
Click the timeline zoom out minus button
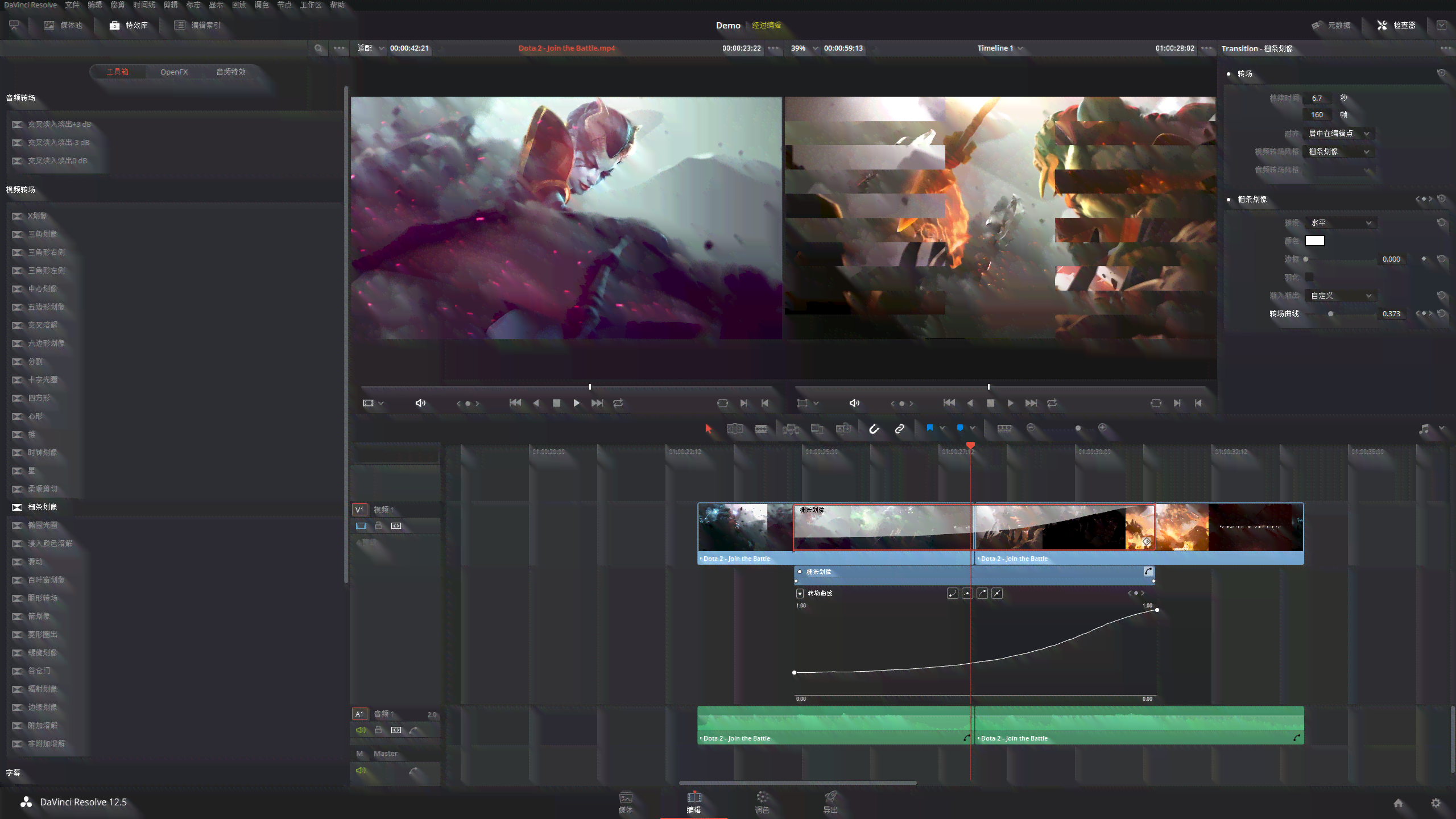1031,428
